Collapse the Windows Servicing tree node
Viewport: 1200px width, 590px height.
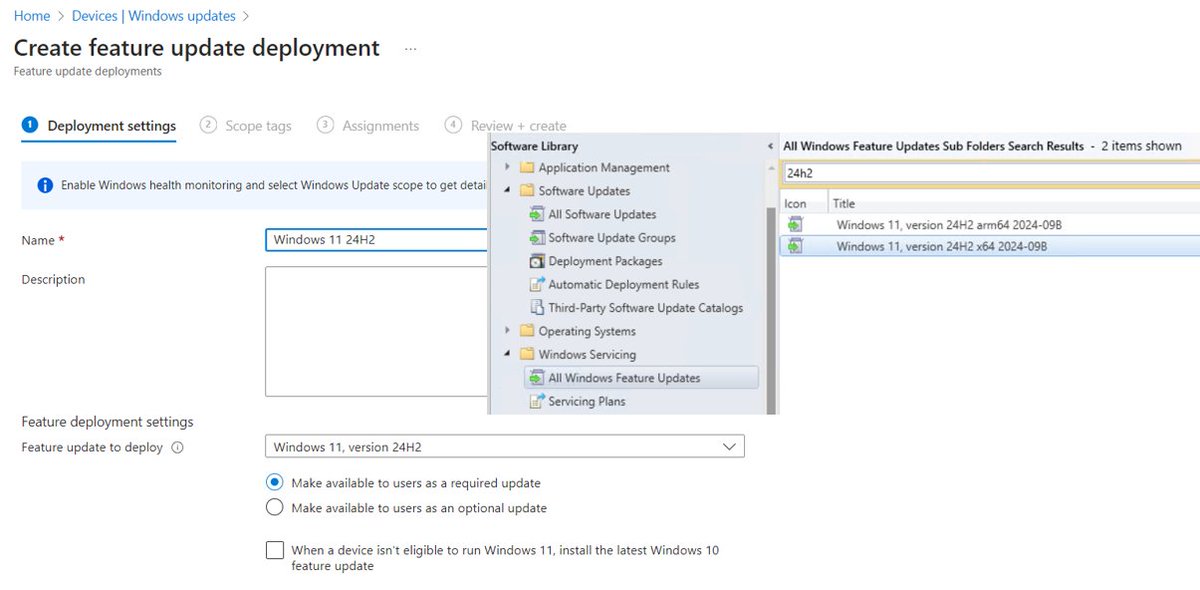(508, 354)
